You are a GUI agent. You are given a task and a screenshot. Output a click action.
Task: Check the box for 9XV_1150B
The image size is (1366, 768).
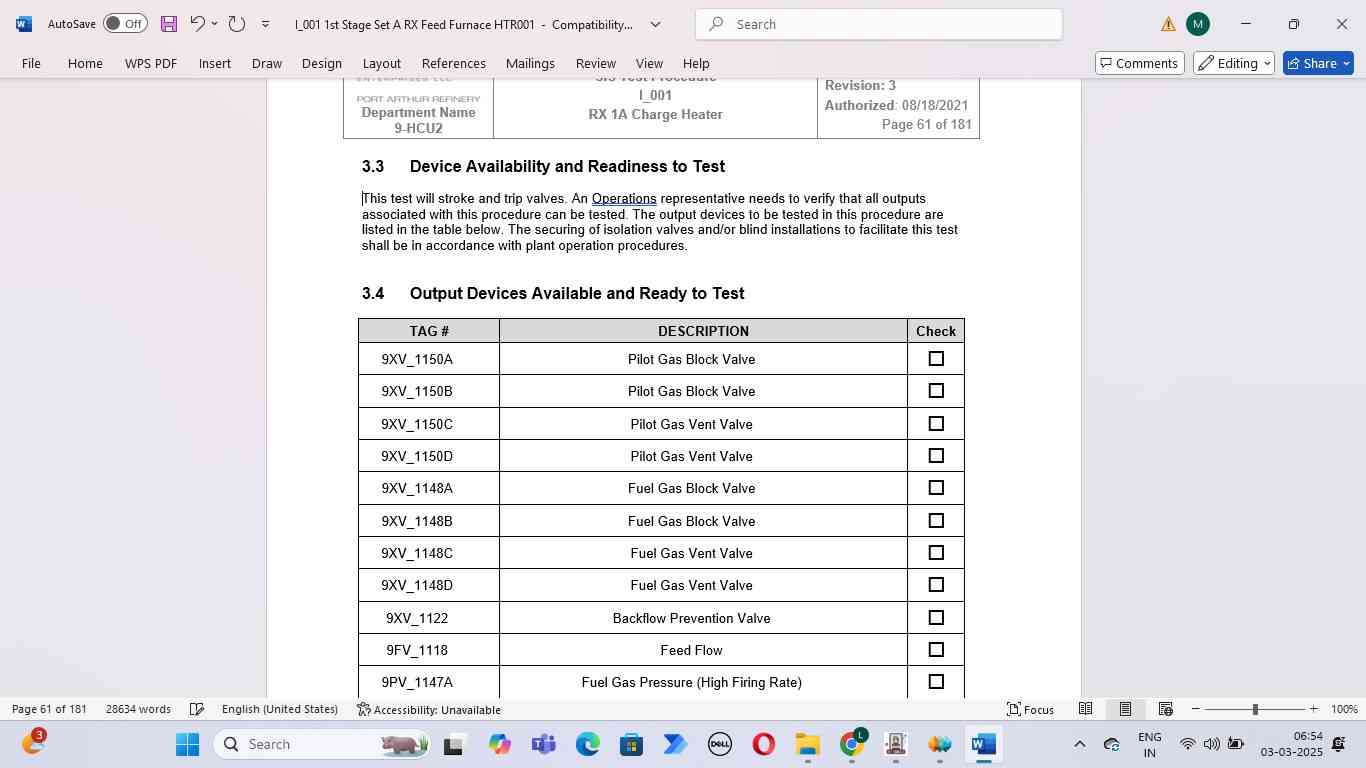(936, 391)
